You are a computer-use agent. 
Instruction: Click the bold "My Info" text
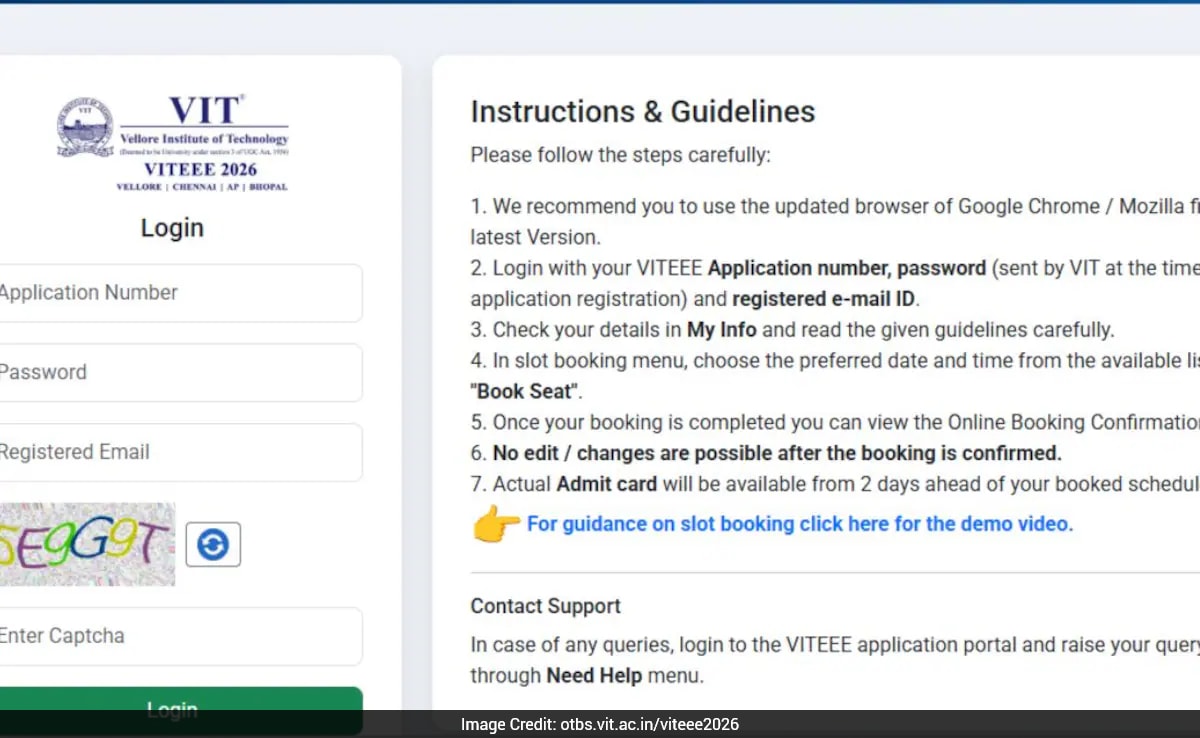pyautogui.click(x=721, y=330)
